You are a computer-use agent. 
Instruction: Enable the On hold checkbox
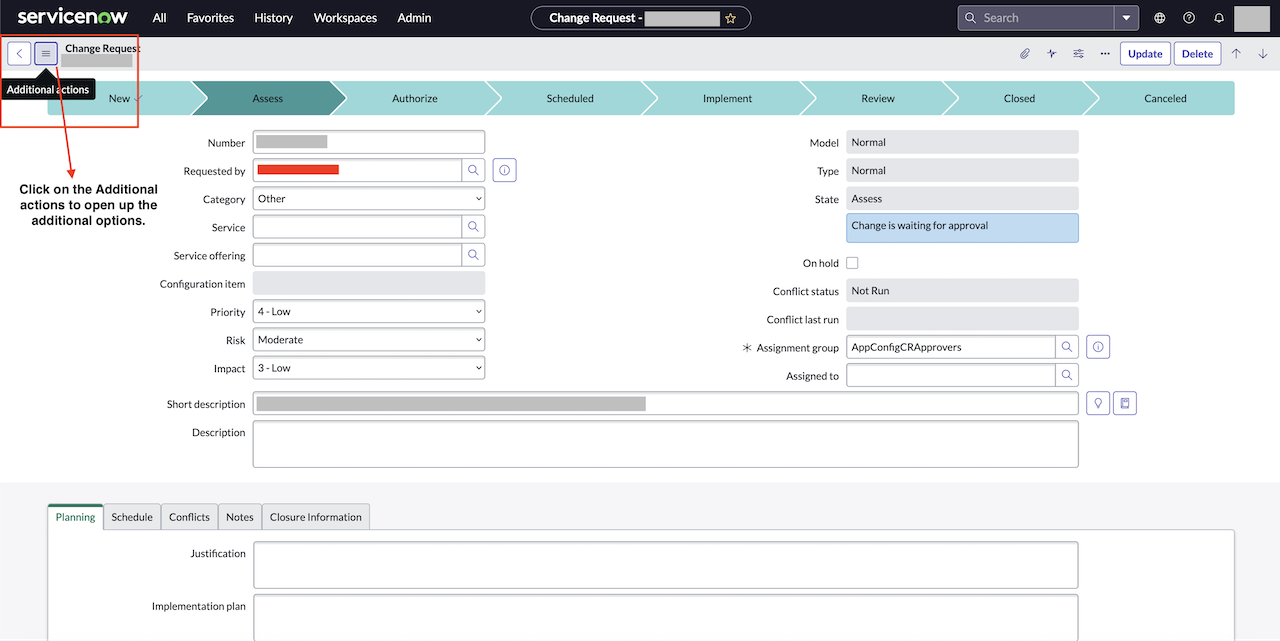click(852, 262)
